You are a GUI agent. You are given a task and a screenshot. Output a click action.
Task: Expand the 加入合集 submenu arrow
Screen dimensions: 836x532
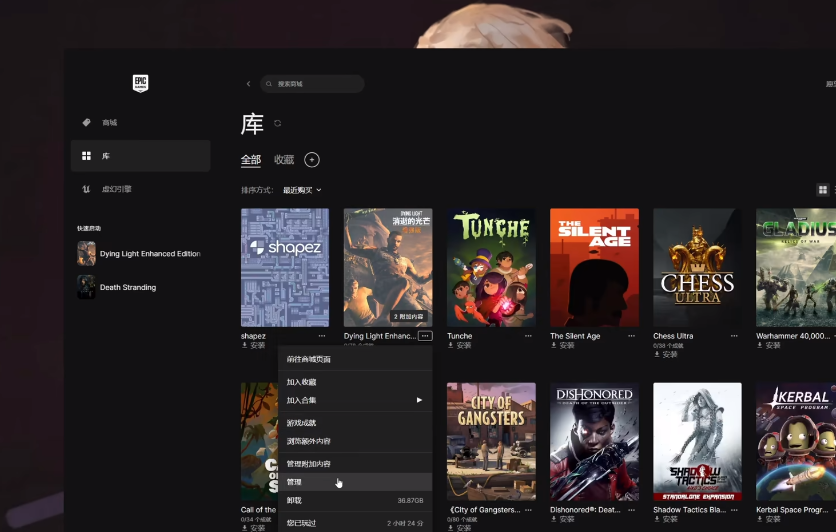pos(419,400)
